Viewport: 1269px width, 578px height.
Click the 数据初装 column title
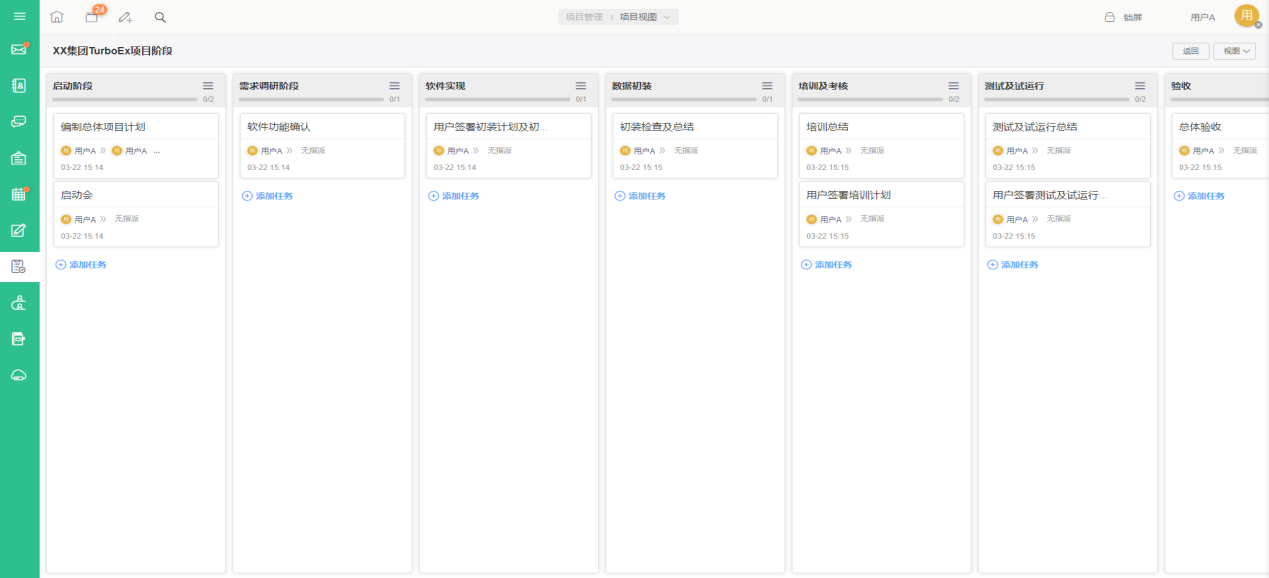pyautogui.click(x=632, y=86)
